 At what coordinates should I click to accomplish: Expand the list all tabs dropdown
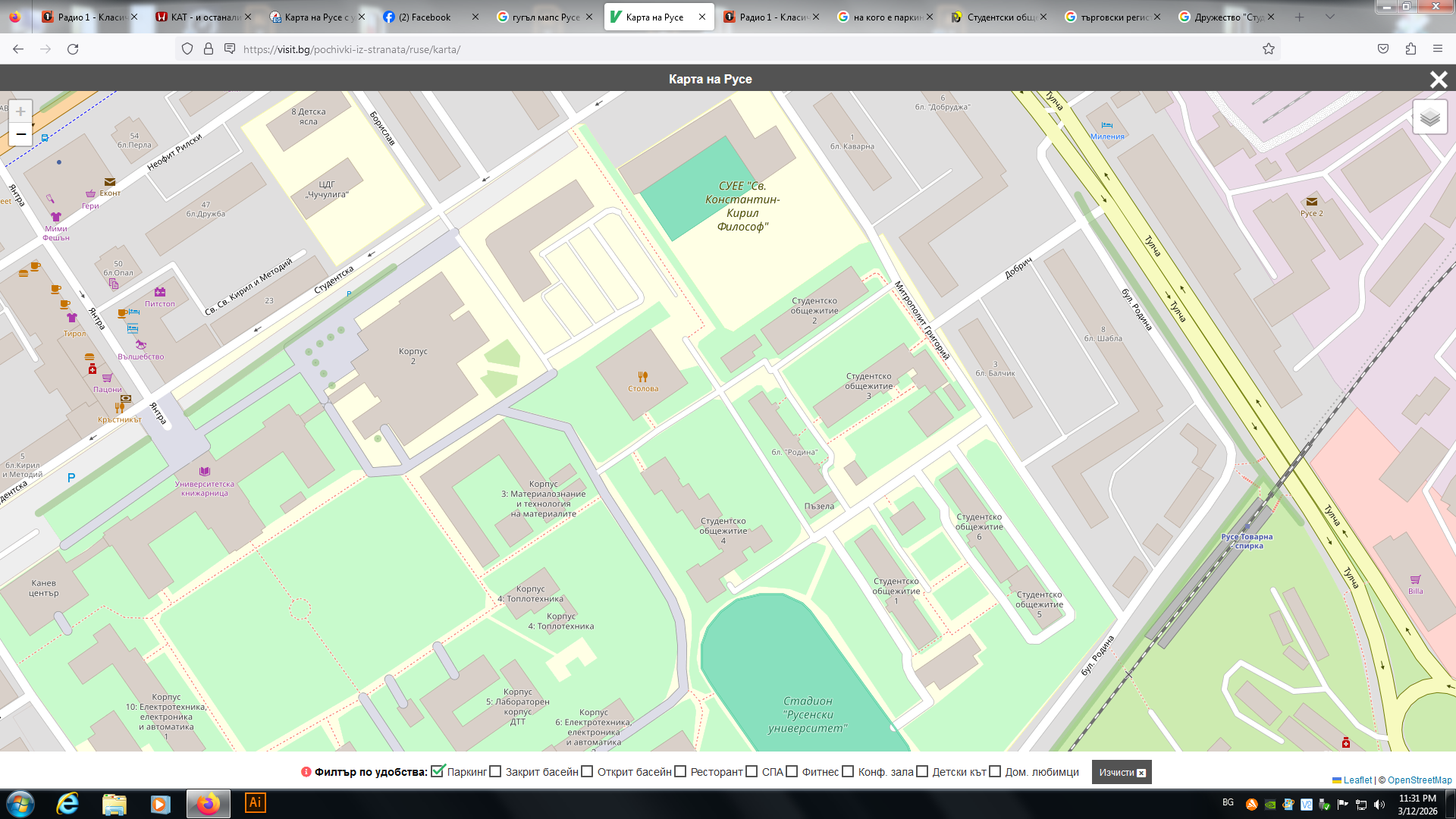pos(1329,17)
